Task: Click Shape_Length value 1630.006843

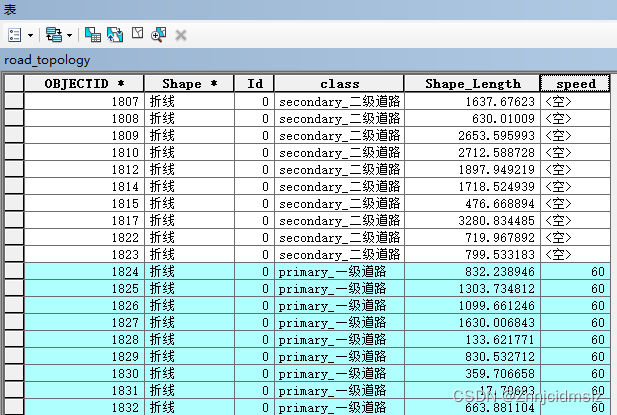Action: (496, 323)
